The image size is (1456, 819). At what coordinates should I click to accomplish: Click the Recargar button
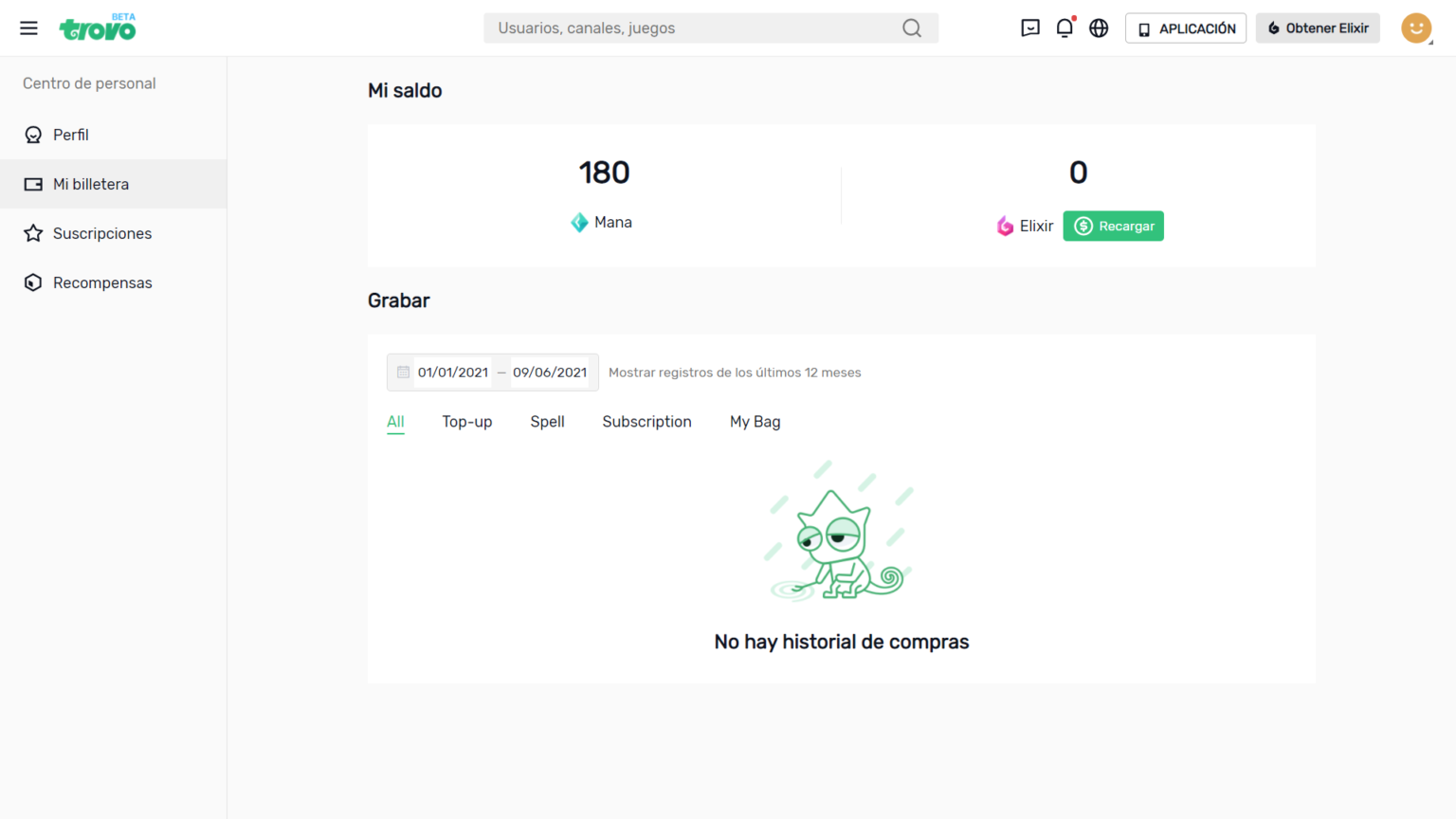coord(1113,226)
